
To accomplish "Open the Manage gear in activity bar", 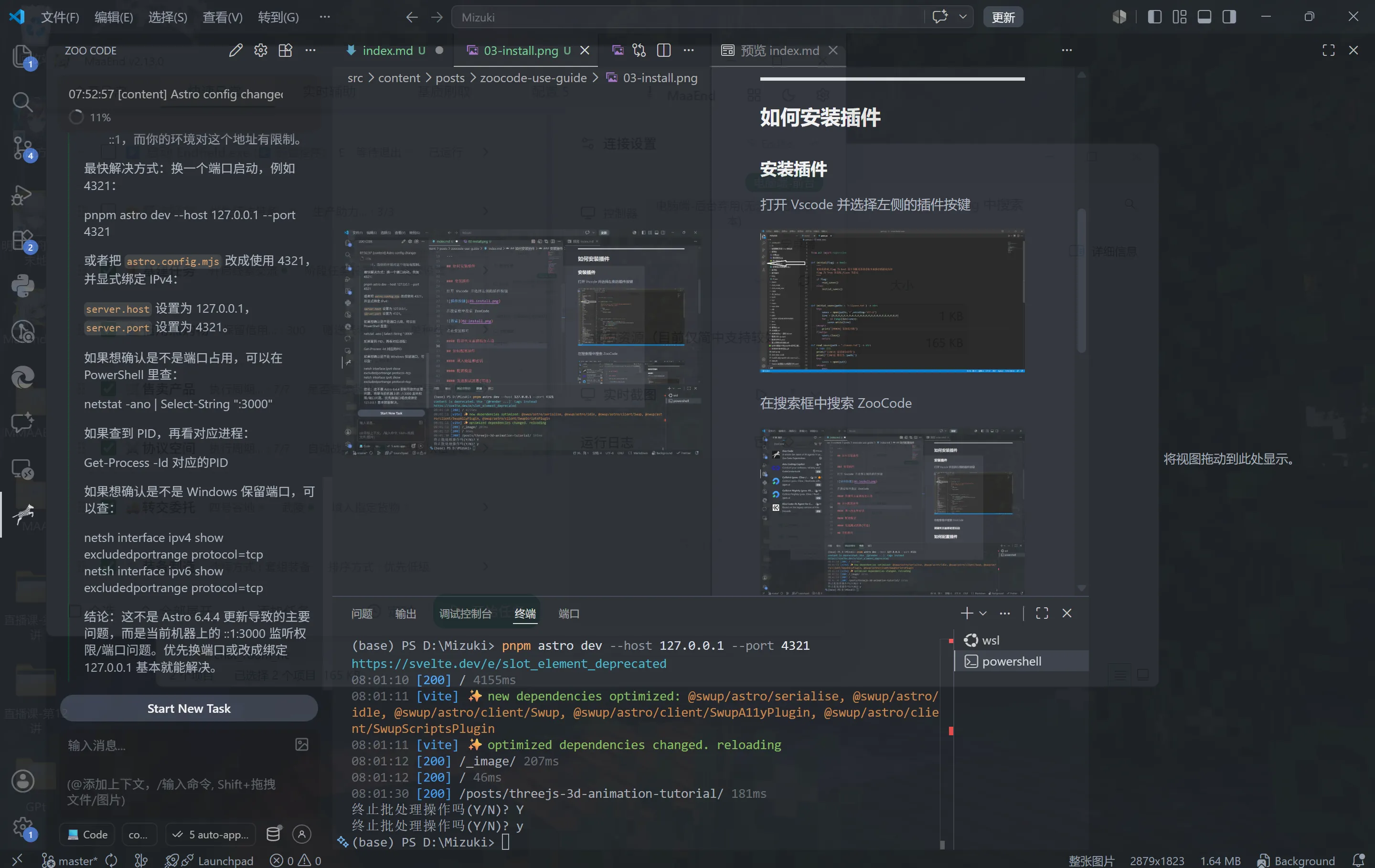I will pyautogui.click(x=23, y=827).
